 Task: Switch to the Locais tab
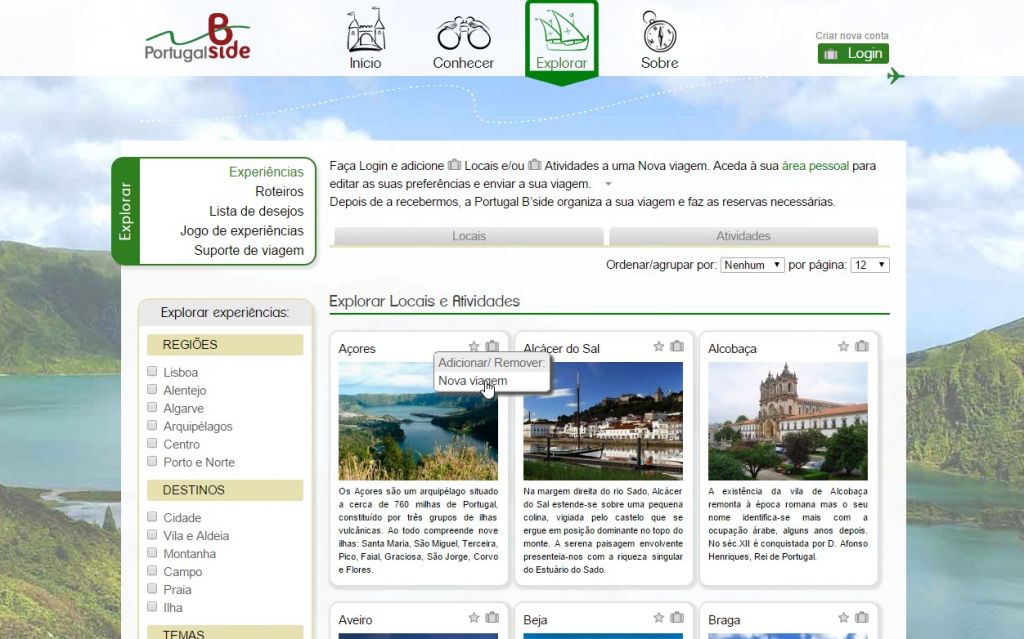pyautogui.click(x=468, y=236)
